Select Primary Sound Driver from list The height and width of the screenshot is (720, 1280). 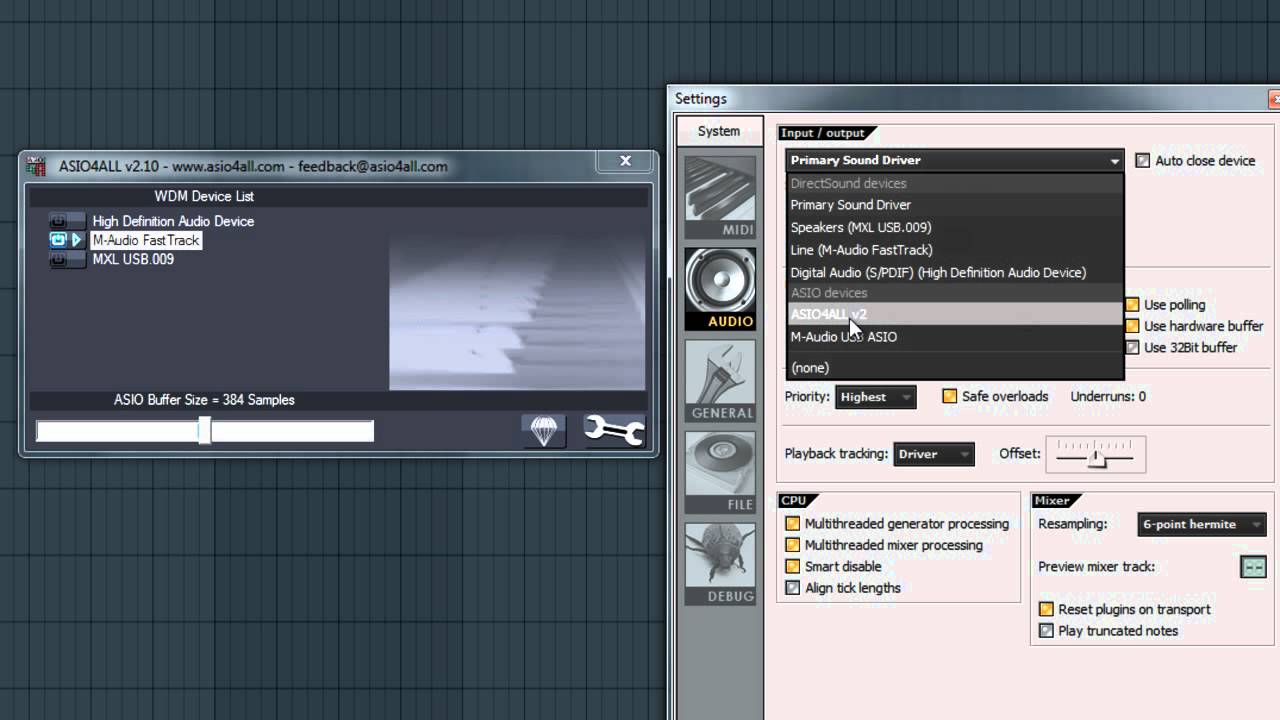955,205
